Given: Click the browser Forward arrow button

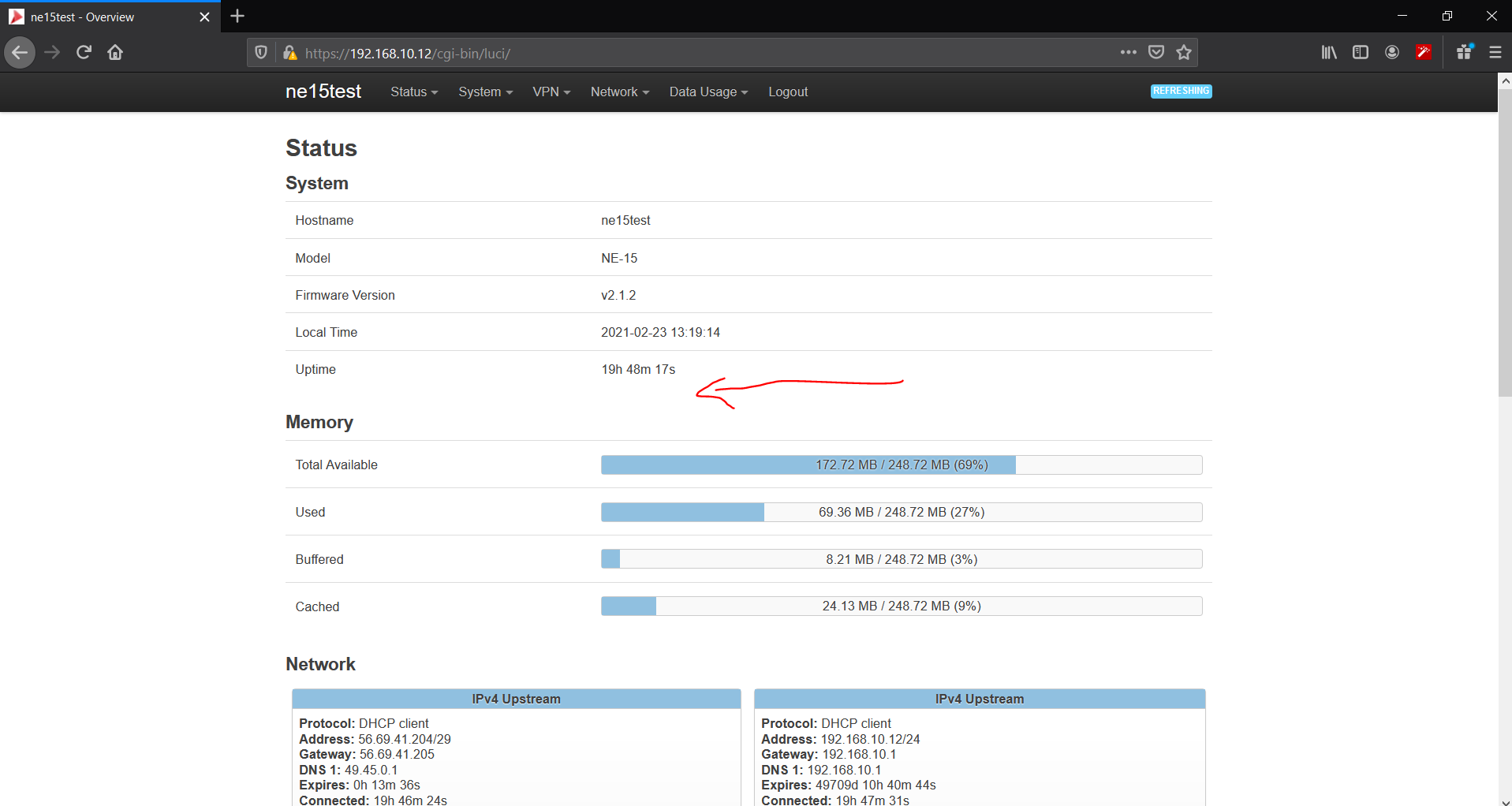Looking at the screenshot, I should [52, 53].
